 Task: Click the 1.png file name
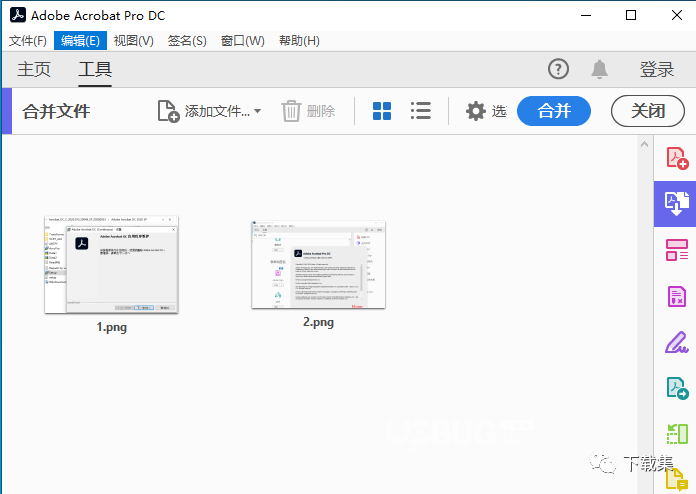(x=112, y=327)
